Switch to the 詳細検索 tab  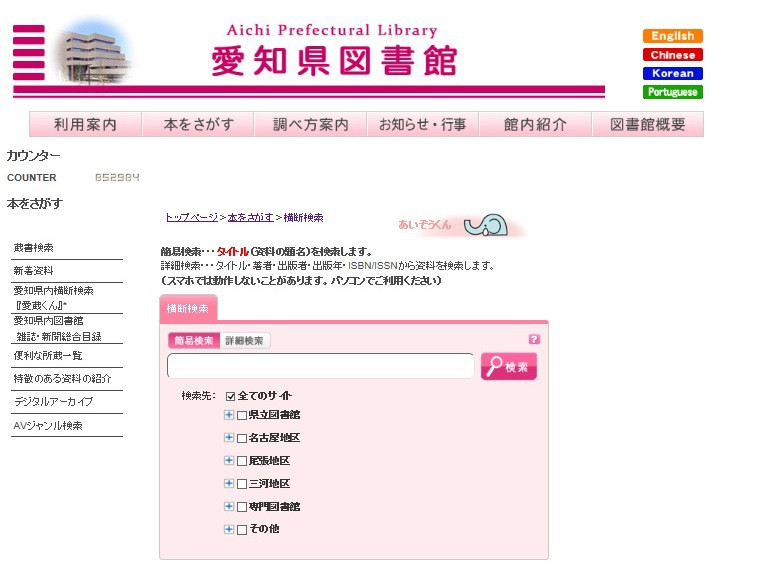coord(244,340)
